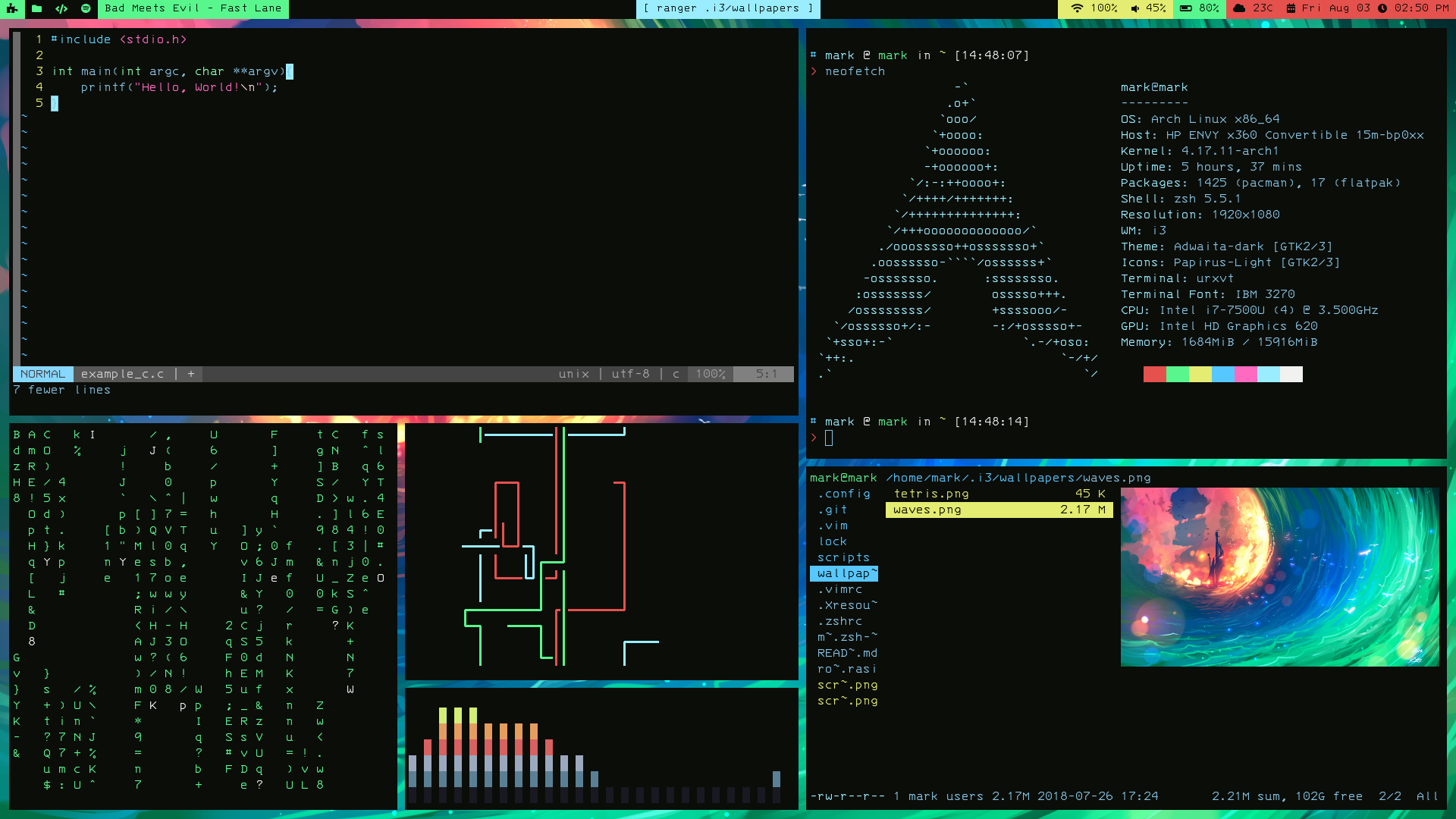Click the waves.png image preview
The height and width of the screenshot is (819, 1456).
pyautogui.click(x=1279, y=577)
